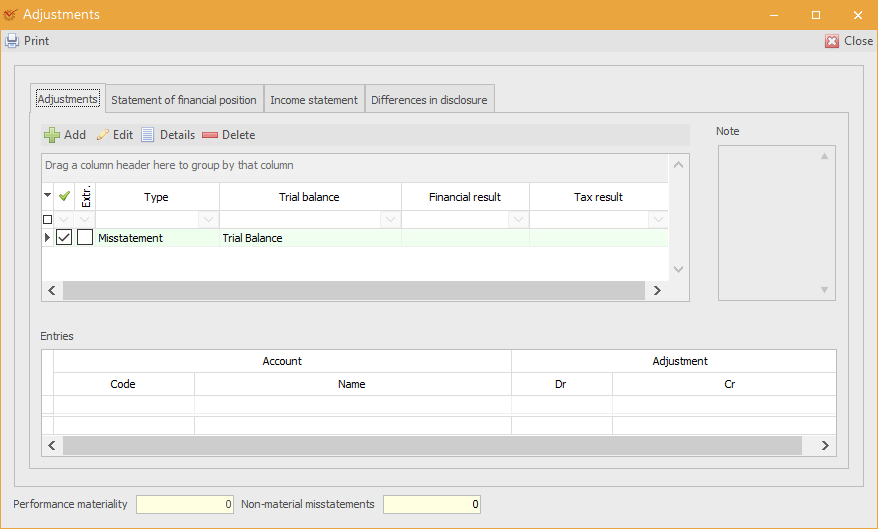The height and width of the screenshot is (529, 878).
Task: Select the Misstatement type cell
Action: (x=157, y=238)
